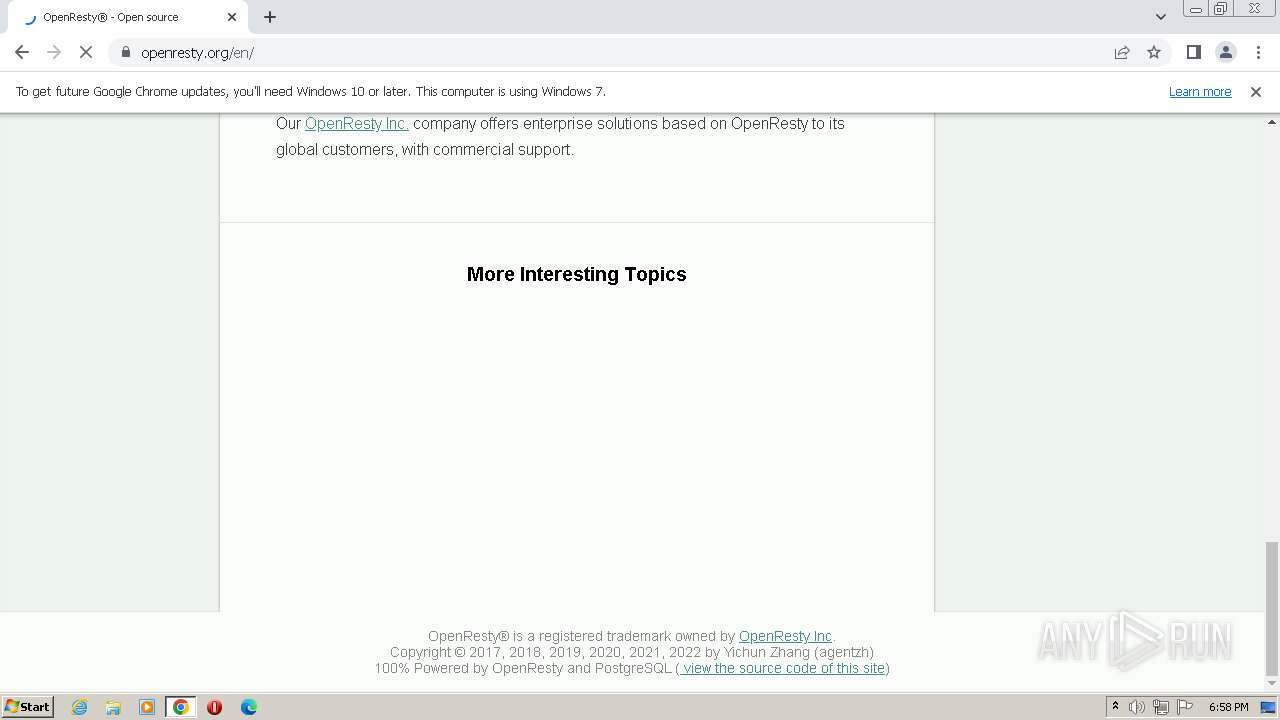Click the scrollbar up arrow
The image size is (1280, 720).
point(1272,121)
